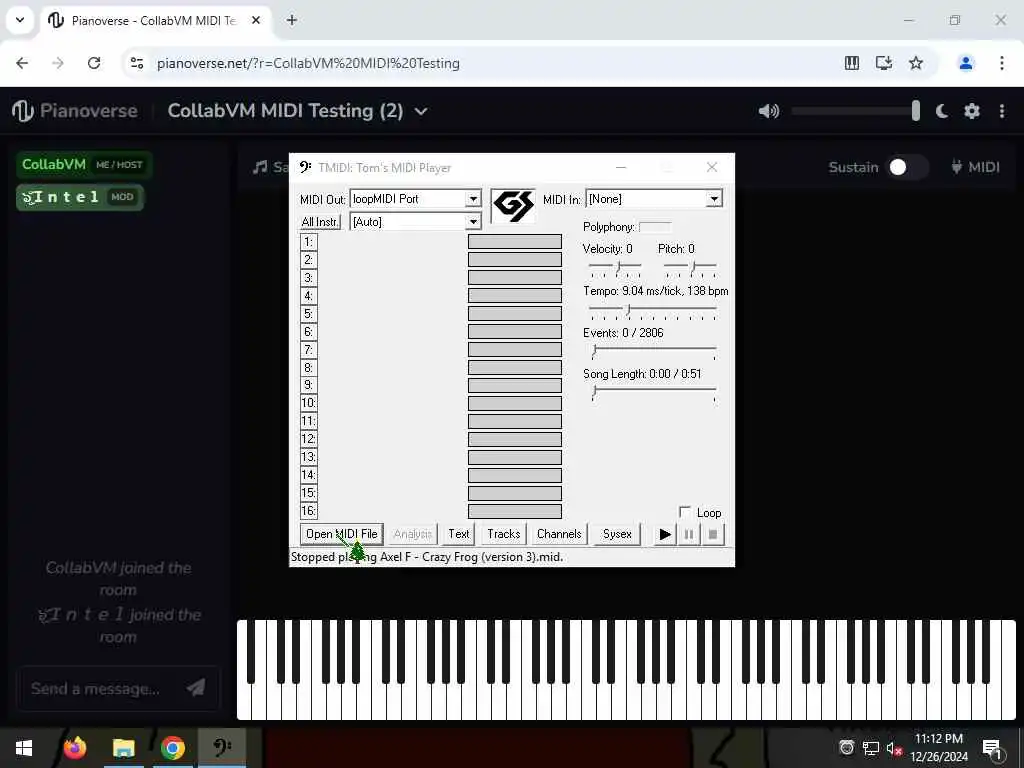The height and width of the screenshot is (768, 1024).
Task: Mute the Pianoverse volume speaker icon
Action: [x=769, y=111]
